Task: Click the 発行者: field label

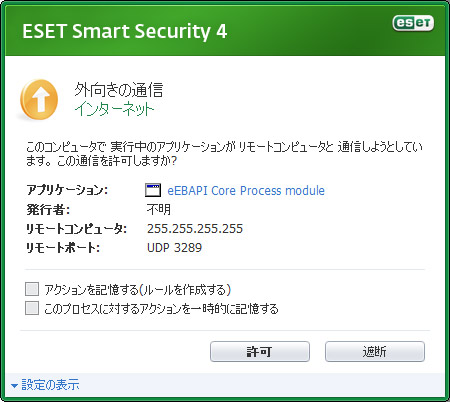Action: [48, 209]
